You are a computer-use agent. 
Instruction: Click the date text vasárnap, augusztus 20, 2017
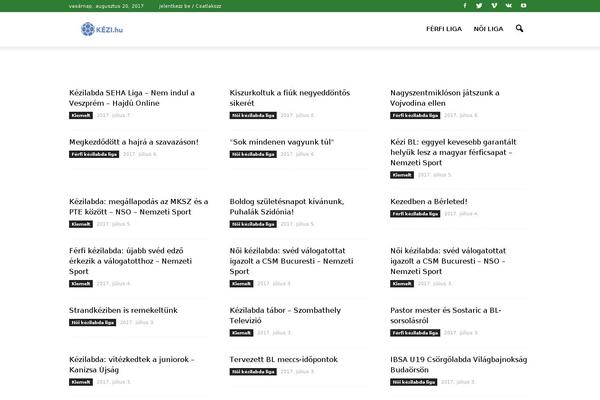pos(106,6)
